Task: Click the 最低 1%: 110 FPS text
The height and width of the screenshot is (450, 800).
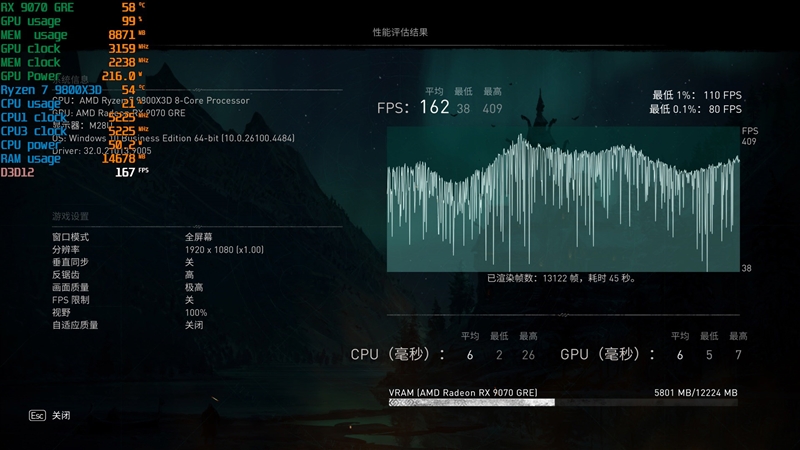Action: tap(697, 95)
